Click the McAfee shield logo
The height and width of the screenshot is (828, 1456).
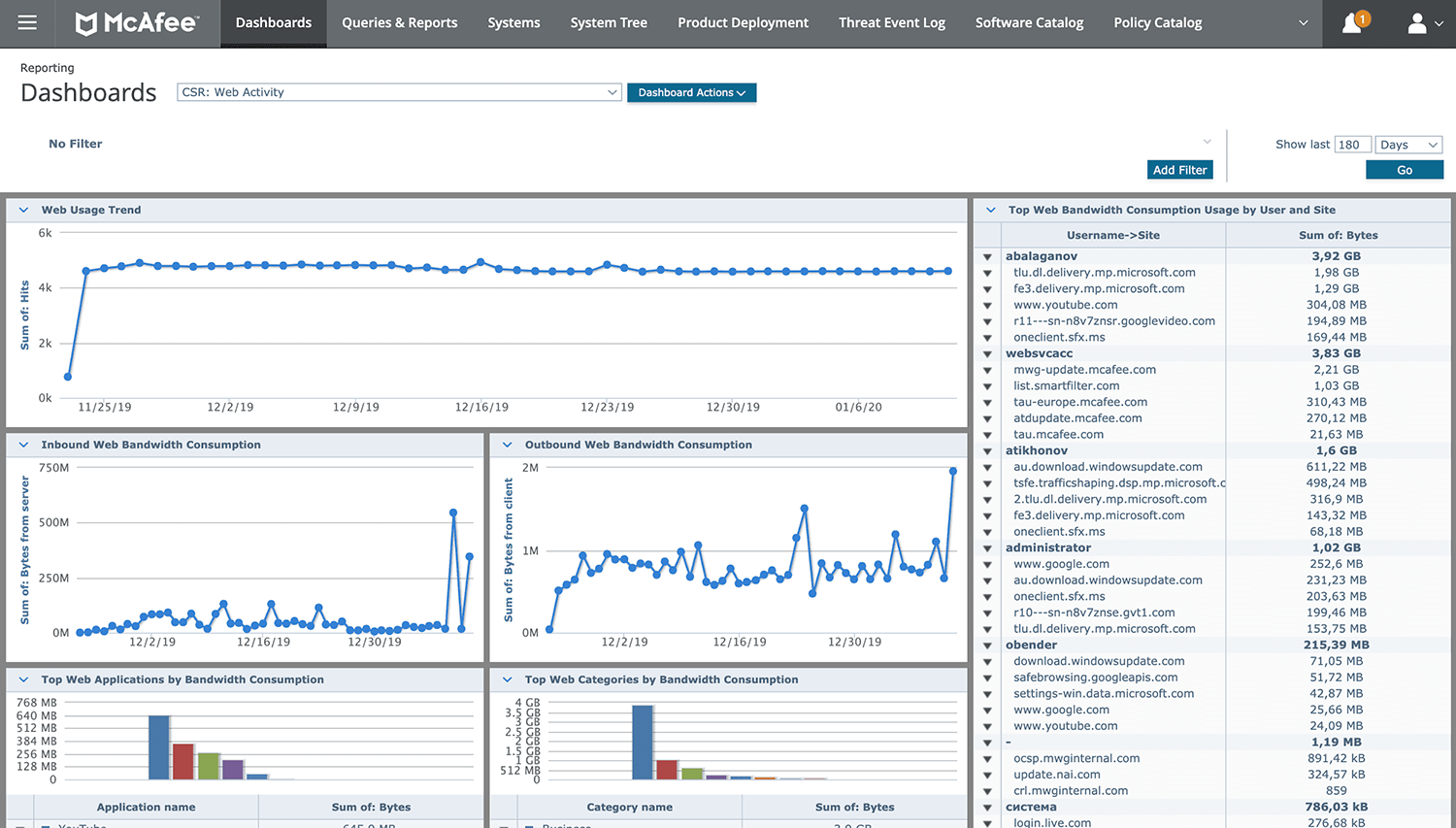[87, 23]
